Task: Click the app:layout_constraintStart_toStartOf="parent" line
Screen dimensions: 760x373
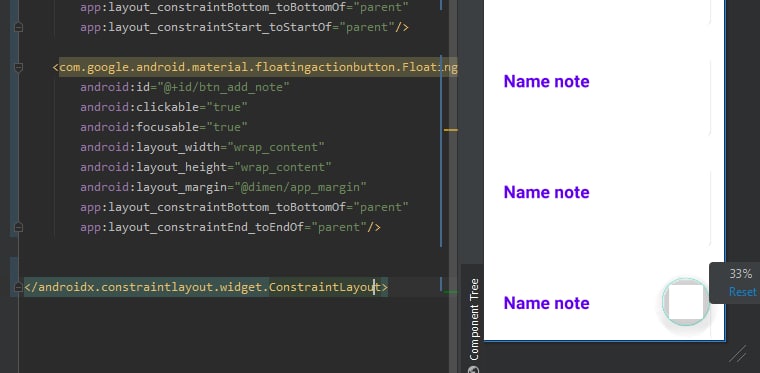Action: tap(244, 27)
